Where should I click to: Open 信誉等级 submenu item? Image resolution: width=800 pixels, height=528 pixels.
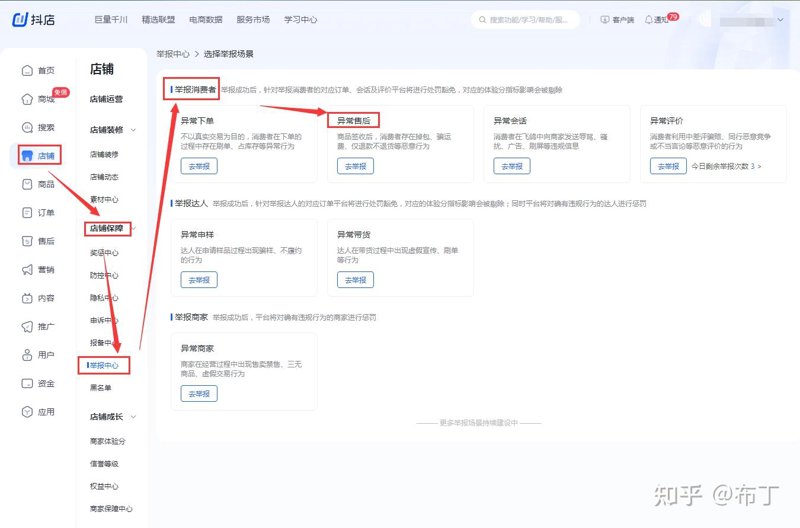(104, 464)
